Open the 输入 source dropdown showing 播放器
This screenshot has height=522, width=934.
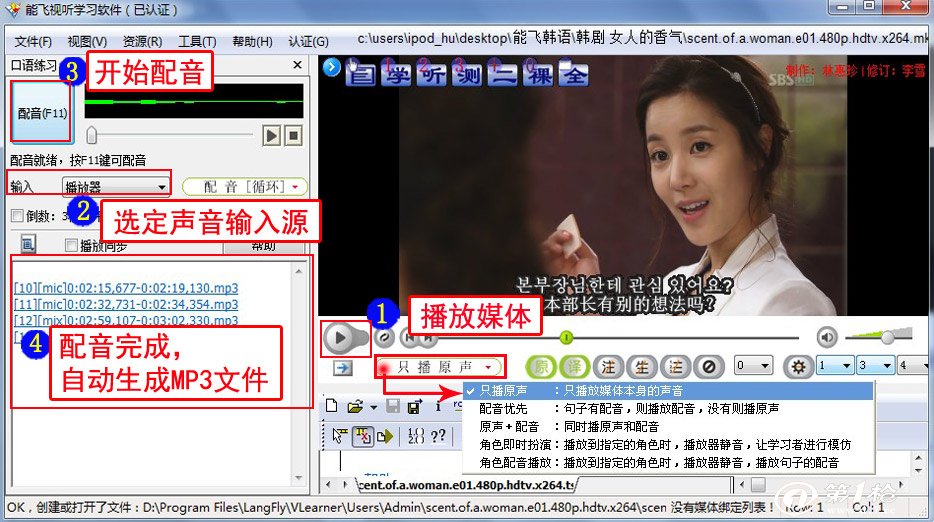[x=116, y=187]
